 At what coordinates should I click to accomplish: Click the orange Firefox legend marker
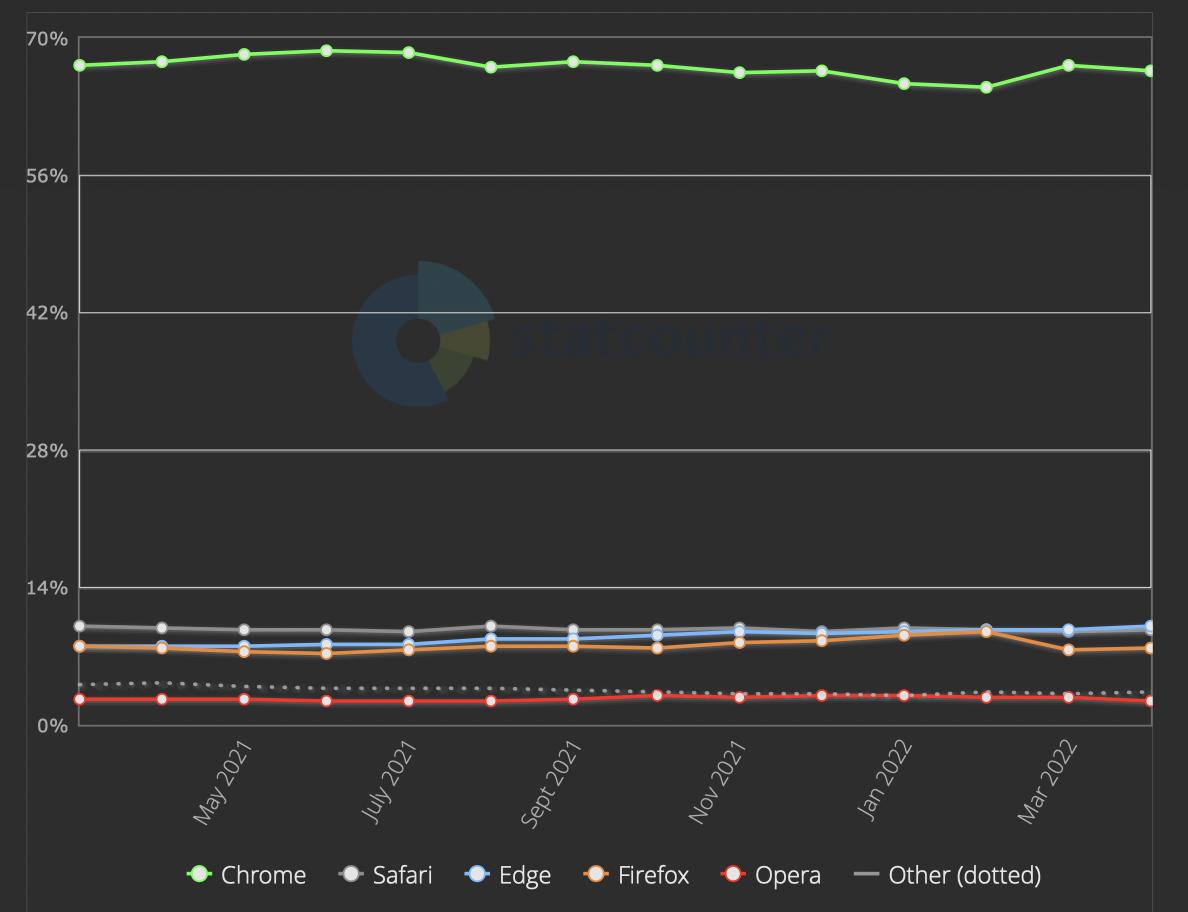coord(596,875)
